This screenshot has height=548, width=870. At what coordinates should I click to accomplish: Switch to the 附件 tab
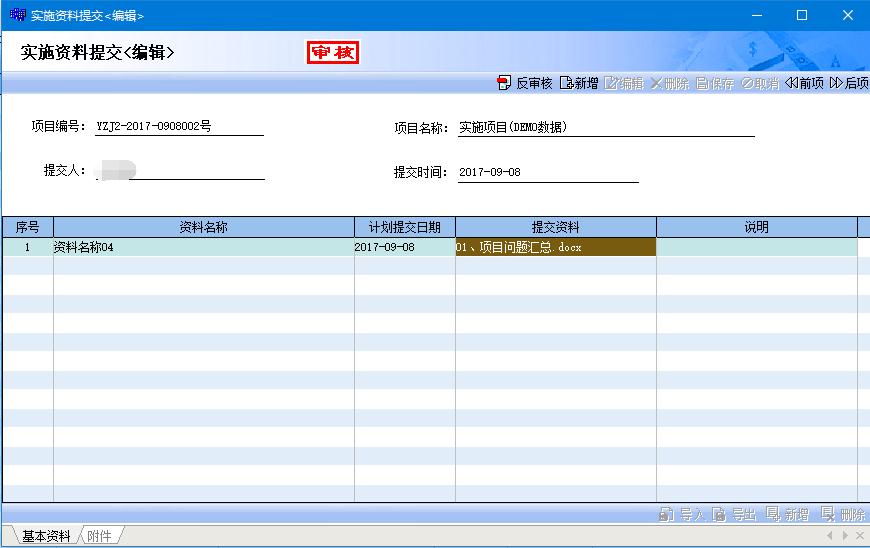coord(99,536)
